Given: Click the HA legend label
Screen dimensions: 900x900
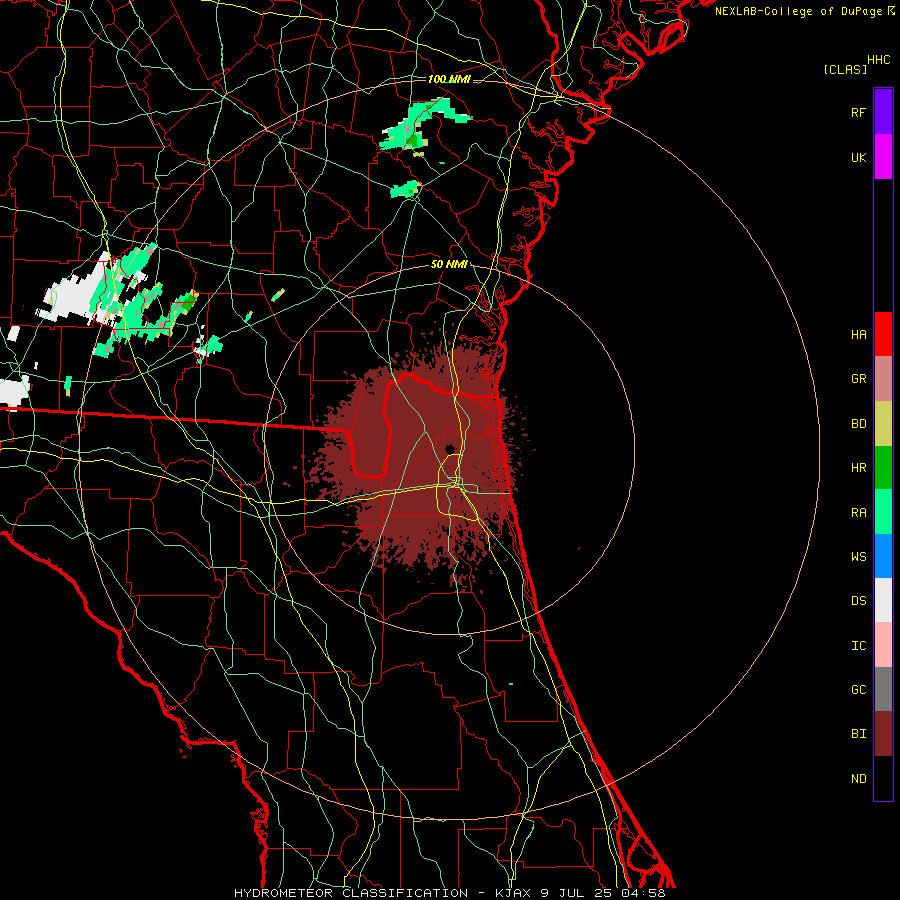Looking at the screenshot, I should pyautogui.click(x=858, y=335).
